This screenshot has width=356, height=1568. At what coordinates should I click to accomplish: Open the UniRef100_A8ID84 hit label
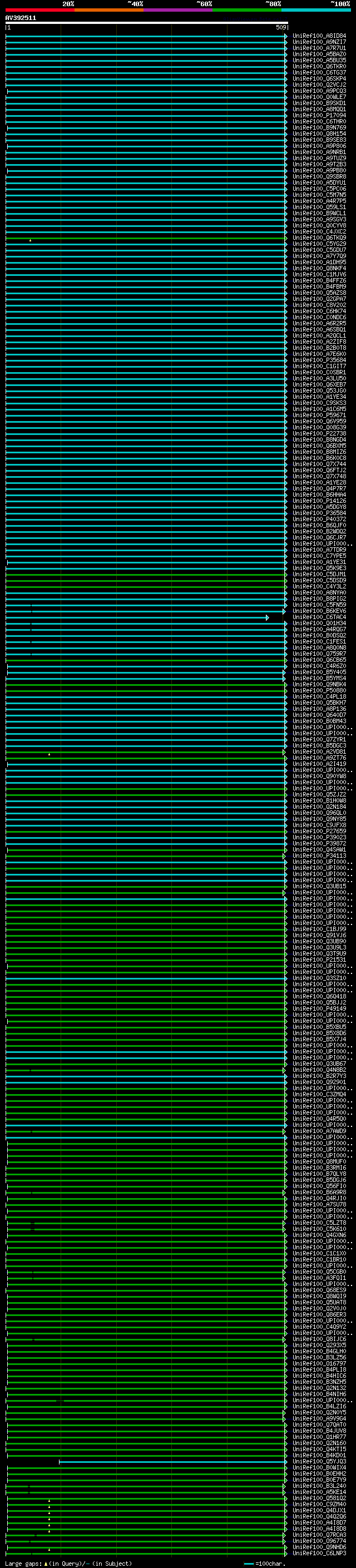pos(319,36)
